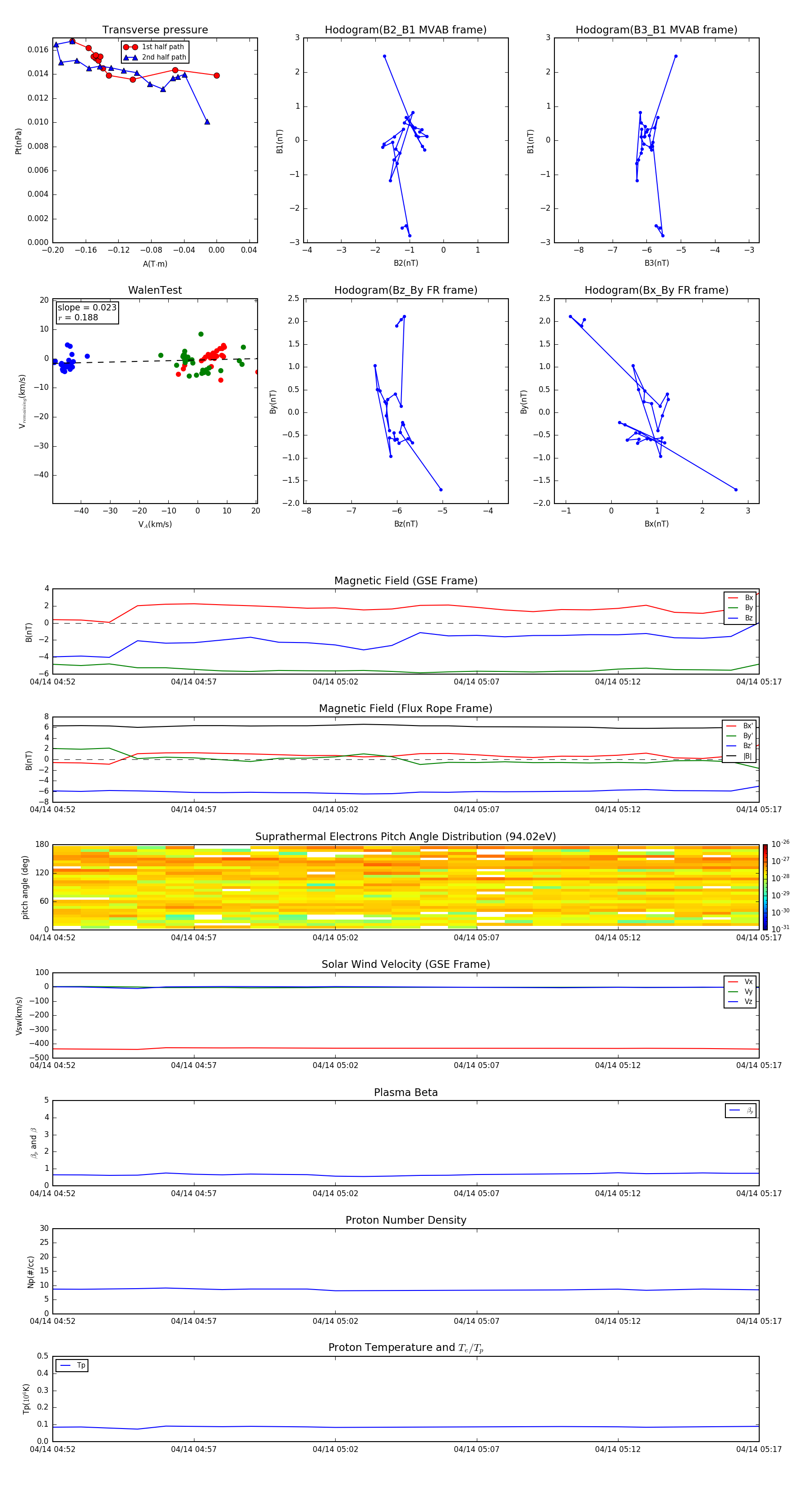Click the 'B3(nT)' x-axis label
The image size is (812, 1489).
[x=656, y=263]
